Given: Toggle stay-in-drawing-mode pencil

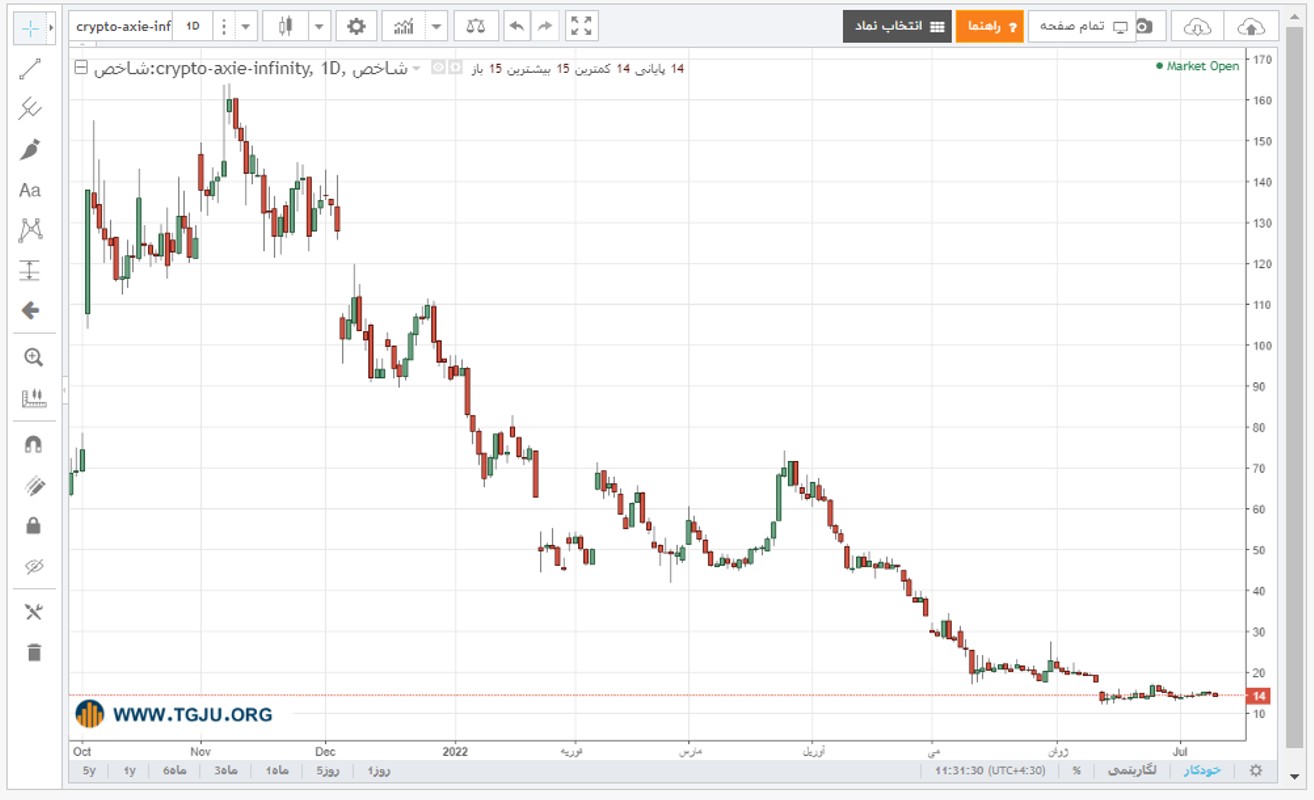Looking at the screenshot, I should [x=33, y=486].
